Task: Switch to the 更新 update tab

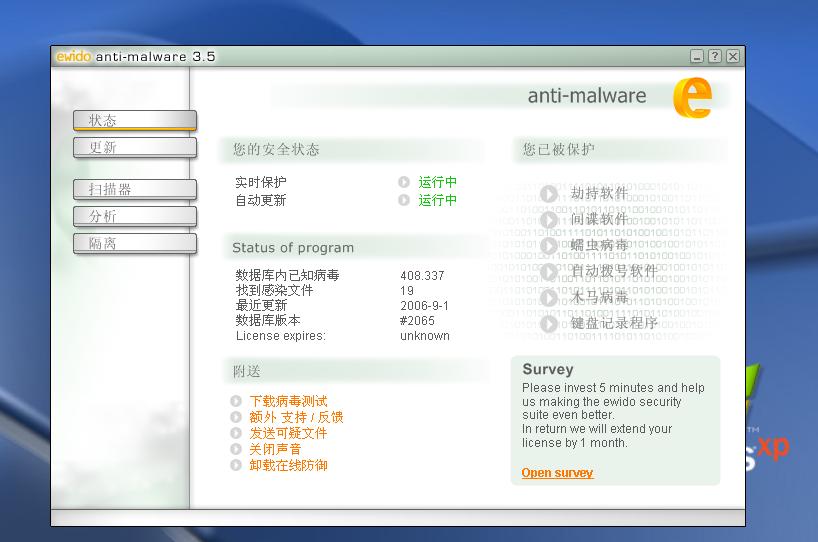Action: (x=135, y=148)
